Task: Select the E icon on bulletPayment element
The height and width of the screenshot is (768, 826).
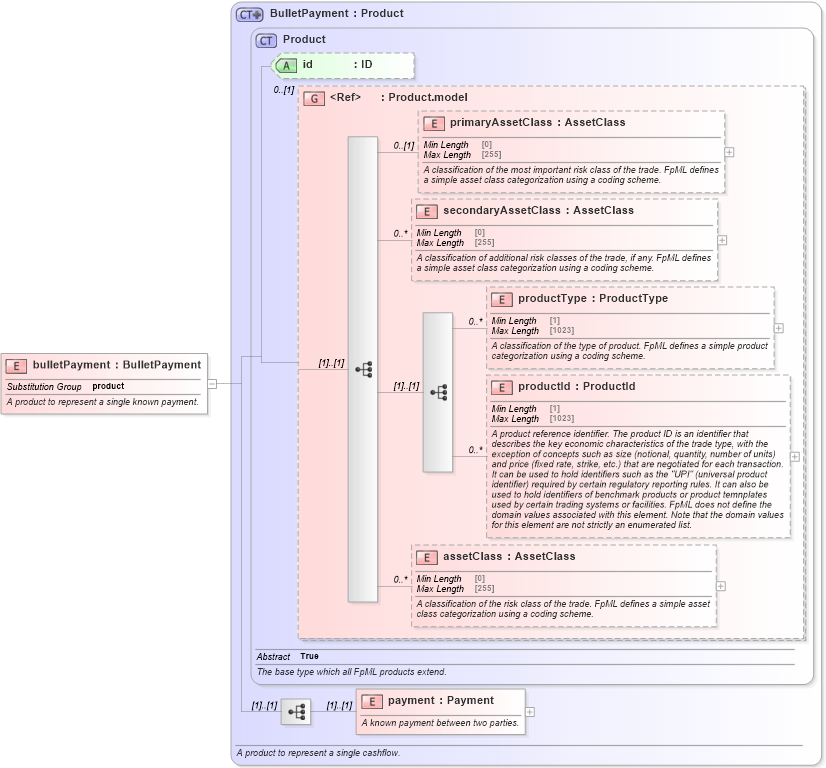Action: click(14, 365)
